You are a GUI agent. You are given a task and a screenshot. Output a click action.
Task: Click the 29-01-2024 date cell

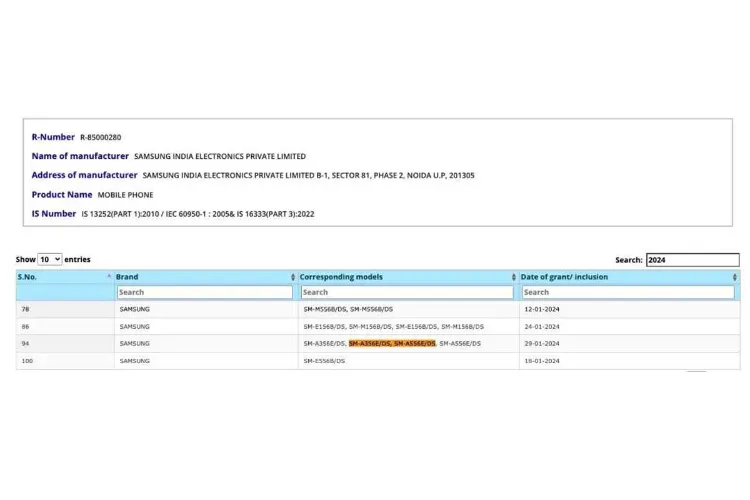pos(542,343)
